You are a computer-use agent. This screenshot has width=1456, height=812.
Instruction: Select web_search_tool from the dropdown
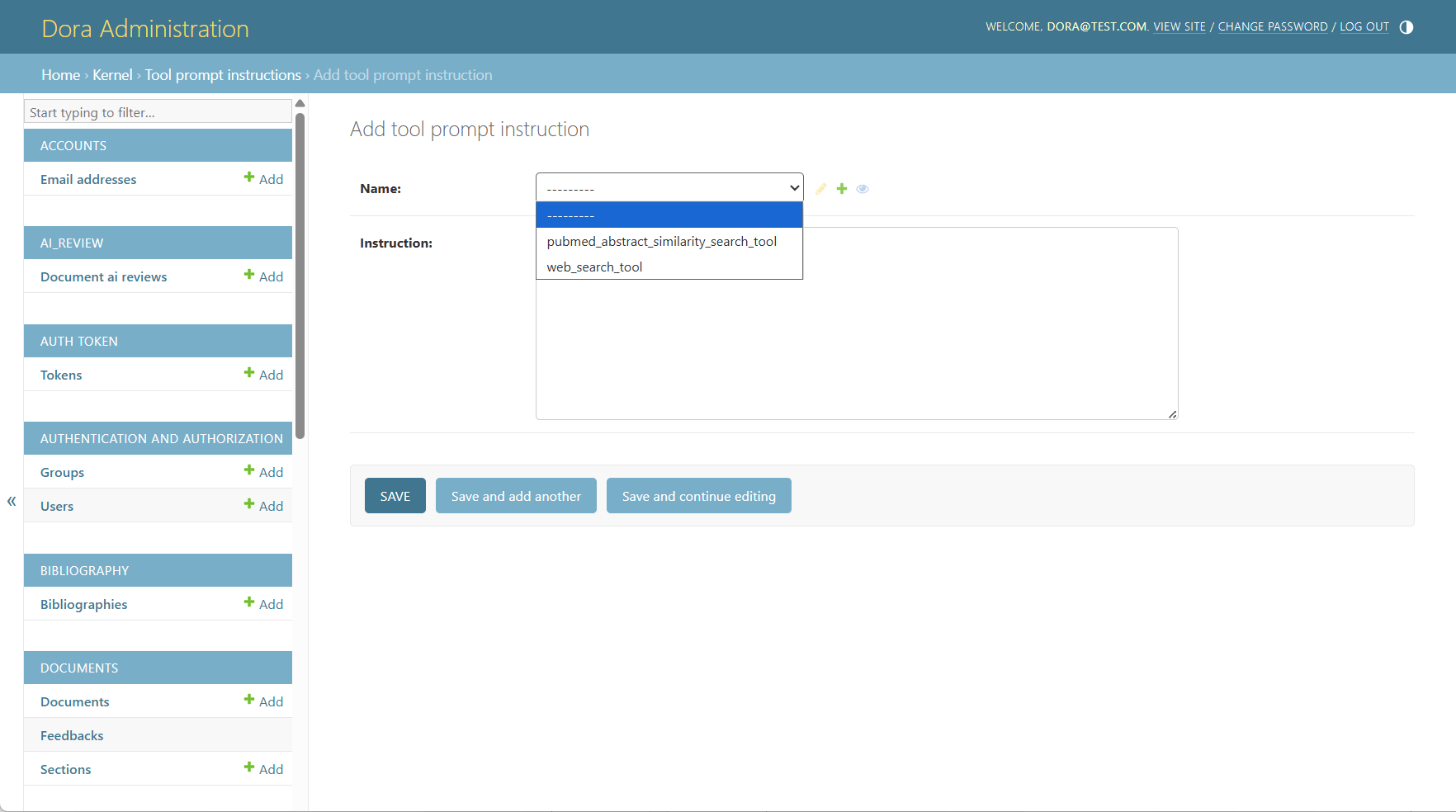click(593, 266)
